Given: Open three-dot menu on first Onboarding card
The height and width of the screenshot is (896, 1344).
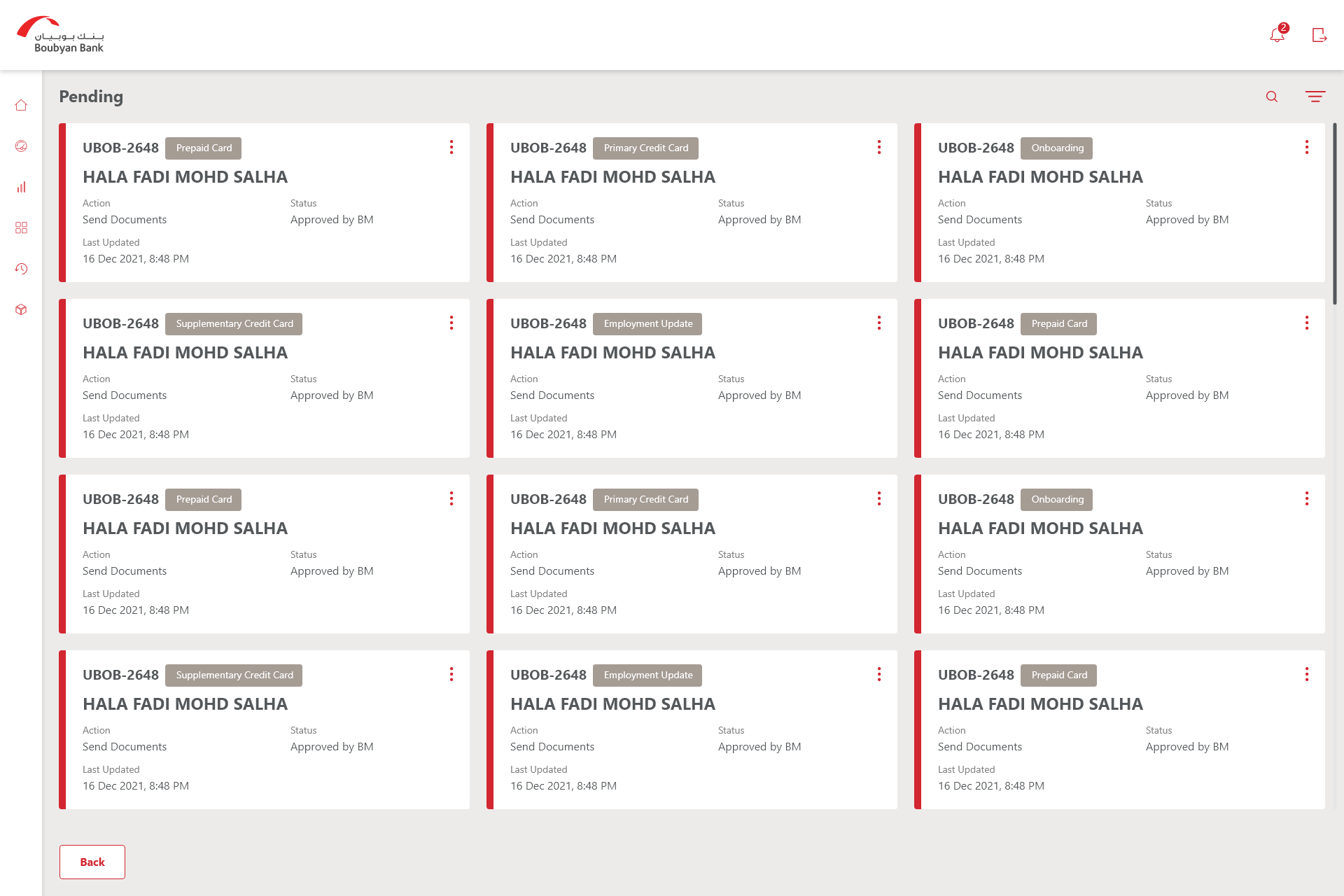Looking at the screenshot, I should point(1306,147).
